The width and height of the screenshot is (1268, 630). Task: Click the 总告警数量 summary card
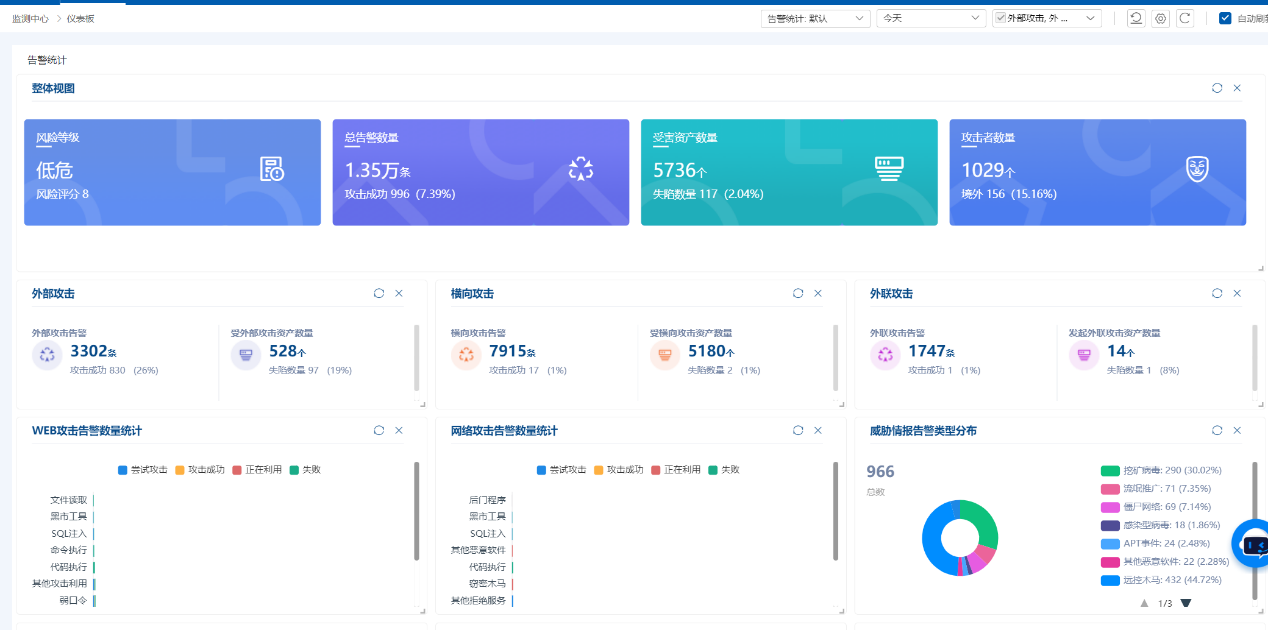point(480,172)
